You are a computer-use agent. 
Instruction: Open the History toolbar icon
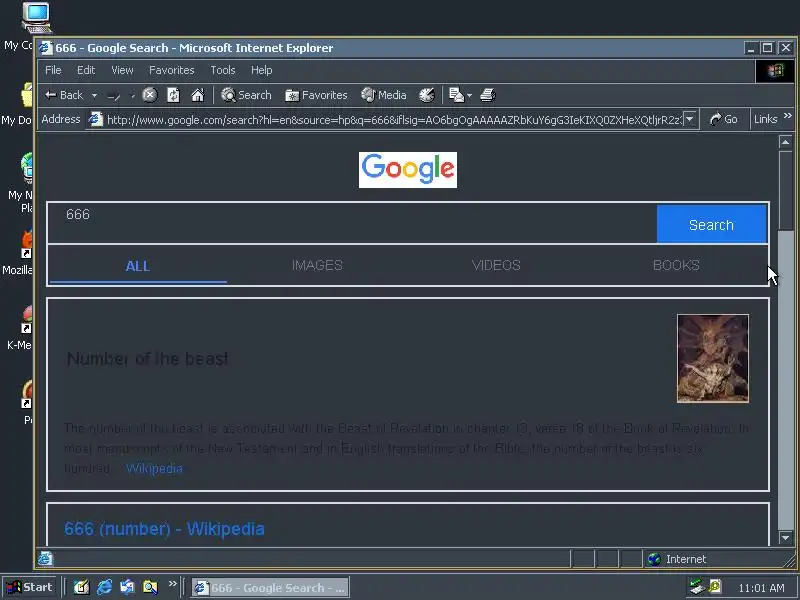click(x=427, y=95)
